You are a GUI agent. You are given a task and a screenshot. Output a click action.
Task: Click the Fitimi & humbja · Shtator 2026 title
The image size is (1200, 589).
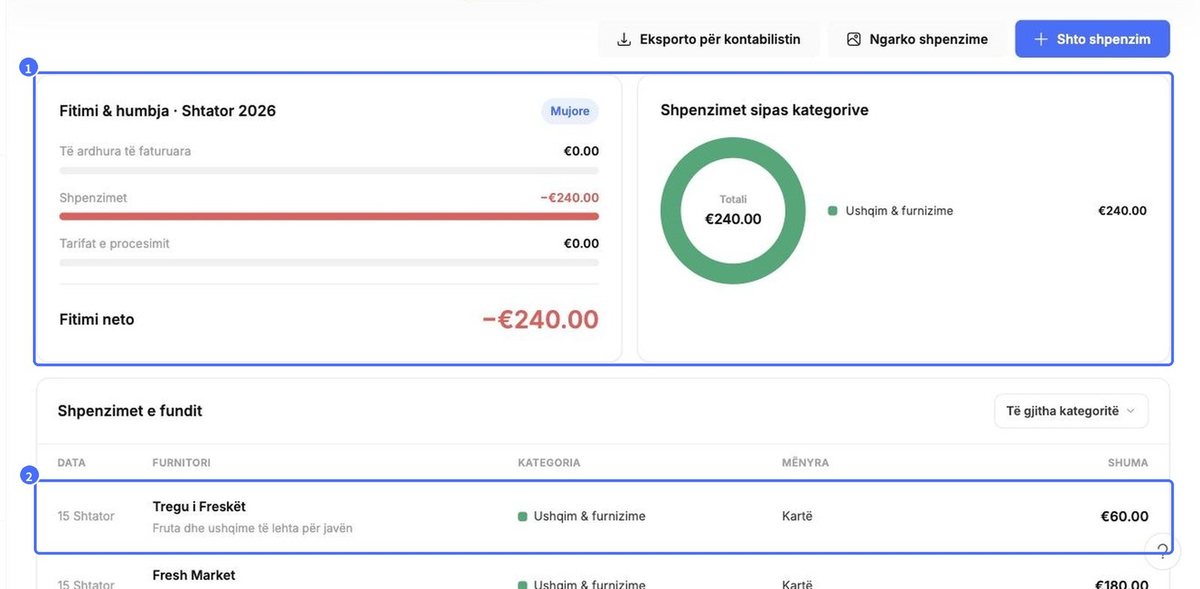pos(168,111)
